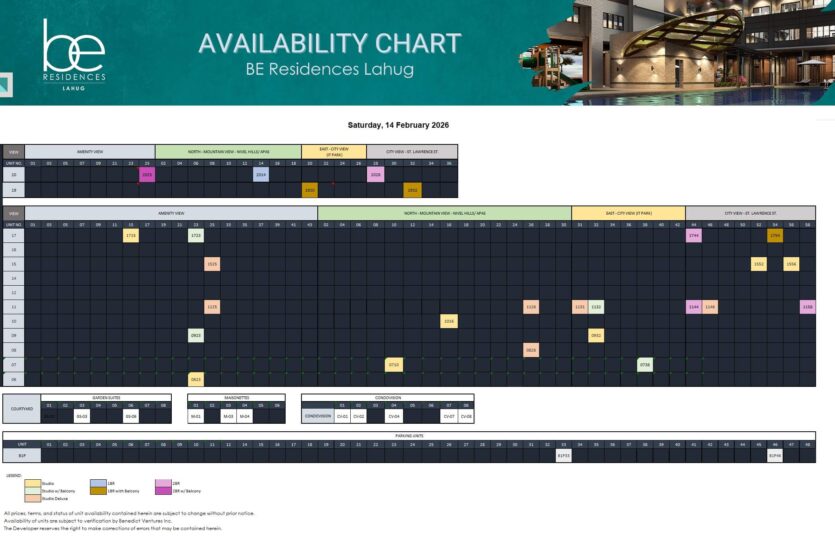
Task: Select the Studio legend swatch
Action: point(32,483)
